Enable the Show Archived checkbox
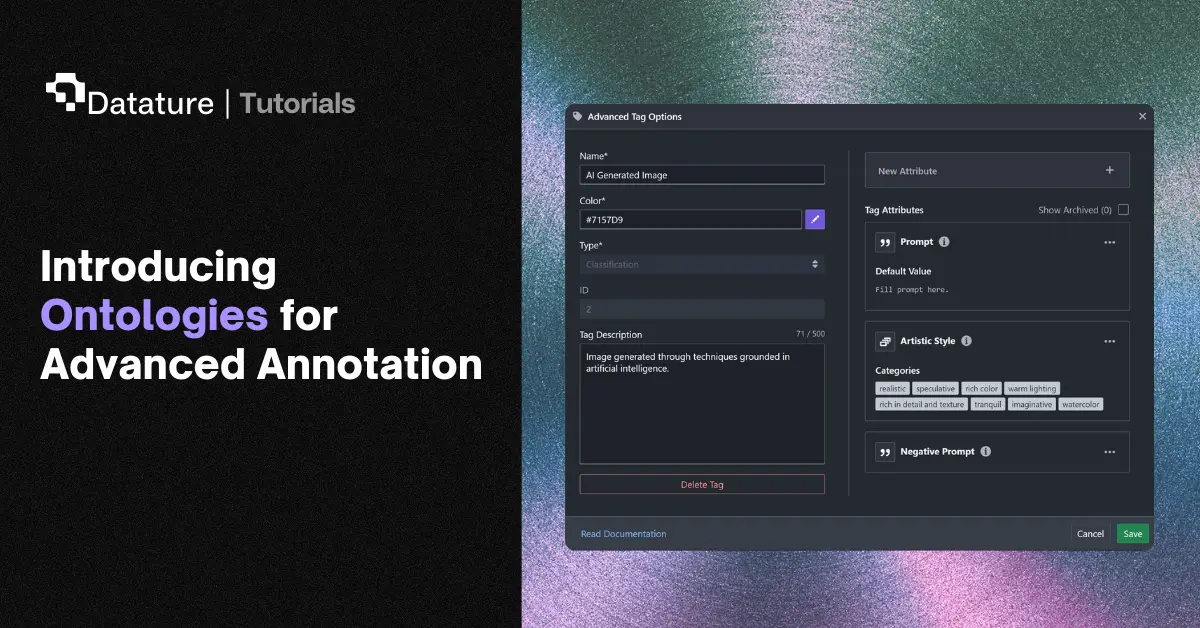Screen dimensions: 1200x628 (1123, 209)
